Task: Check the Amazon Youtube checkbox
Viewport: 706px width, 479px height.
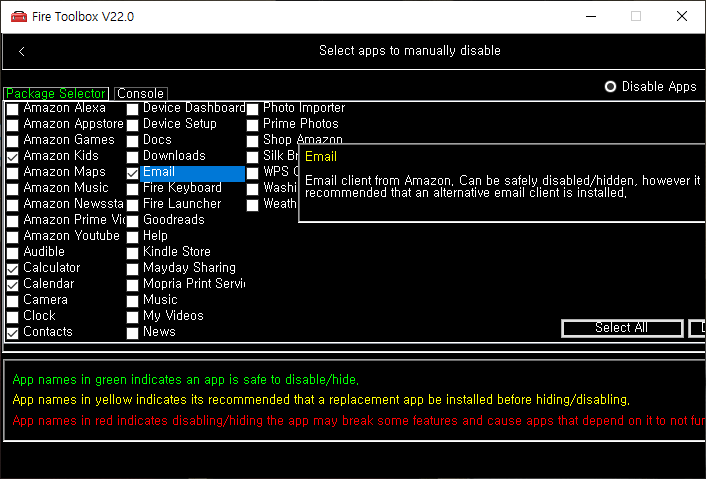Action: tap(13, 237)
